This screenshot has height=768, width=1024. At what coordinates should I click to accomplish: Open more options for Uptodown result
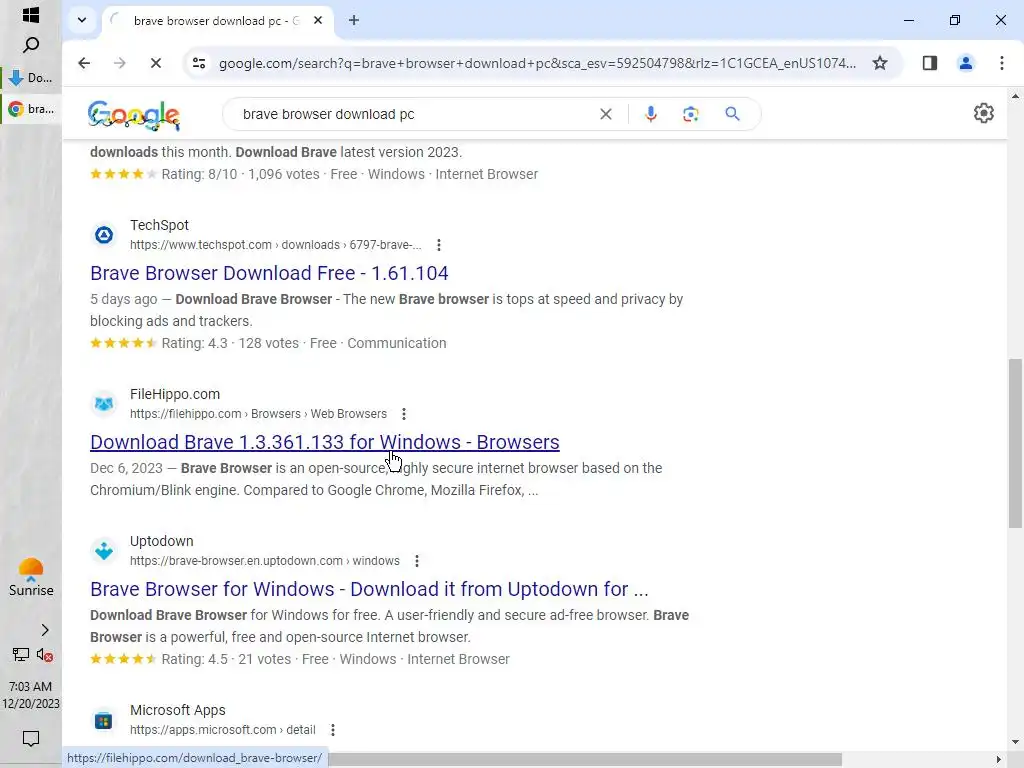click(417, 561)
